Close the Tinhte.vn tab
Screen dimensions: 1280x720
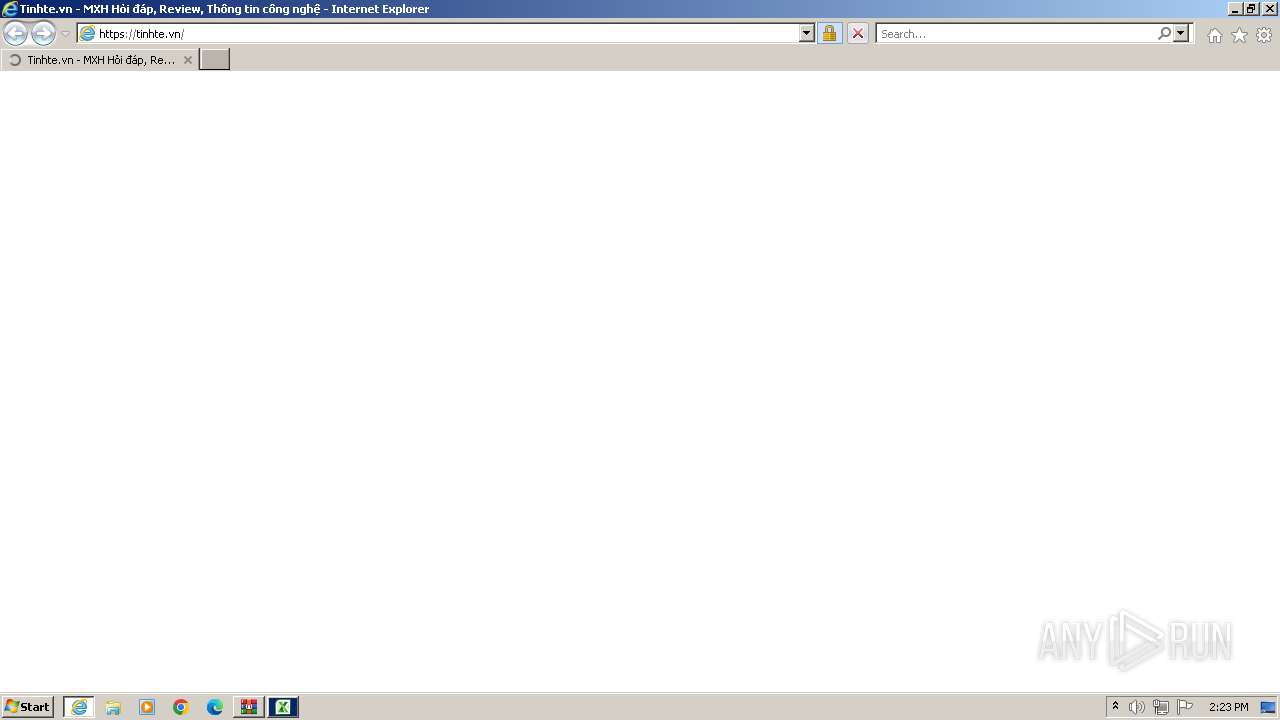coord(187,60)
